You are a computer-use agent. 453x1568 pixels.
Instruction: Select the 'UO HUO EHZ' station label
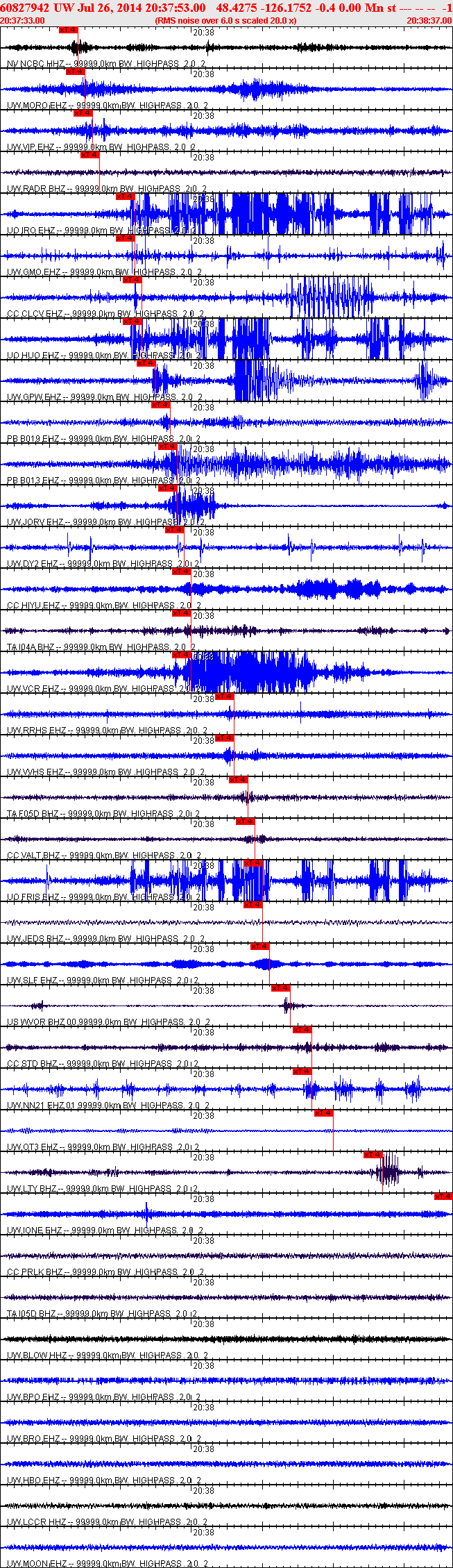33,356
